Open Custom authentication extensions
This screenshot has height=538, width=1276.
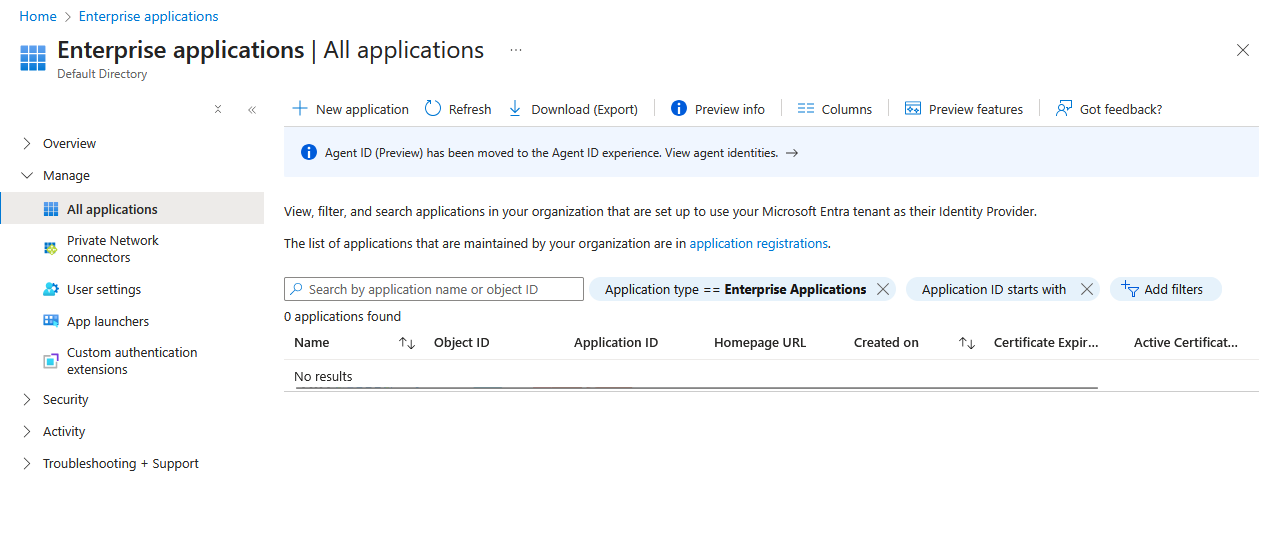click(x=132, y=361)
